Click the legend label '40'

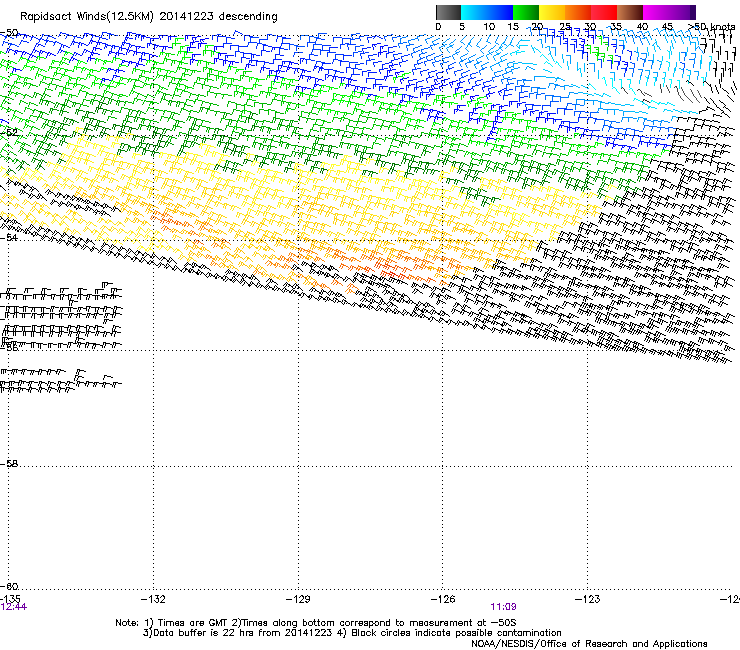tap(642, 27)
